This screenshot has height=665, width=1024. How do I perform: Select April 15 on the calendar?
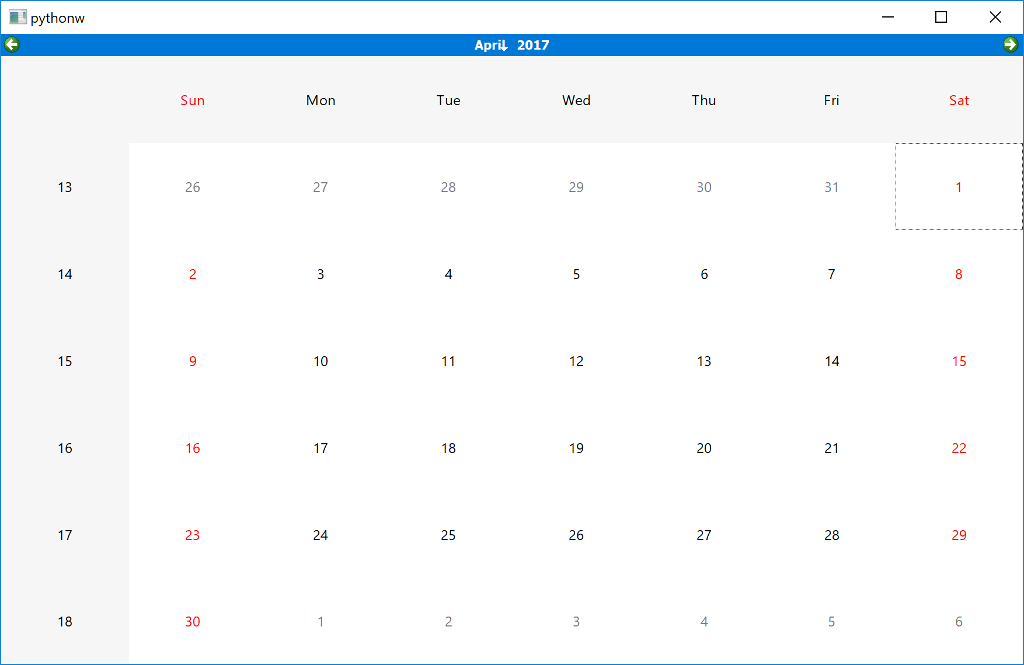tap(959, 361)
